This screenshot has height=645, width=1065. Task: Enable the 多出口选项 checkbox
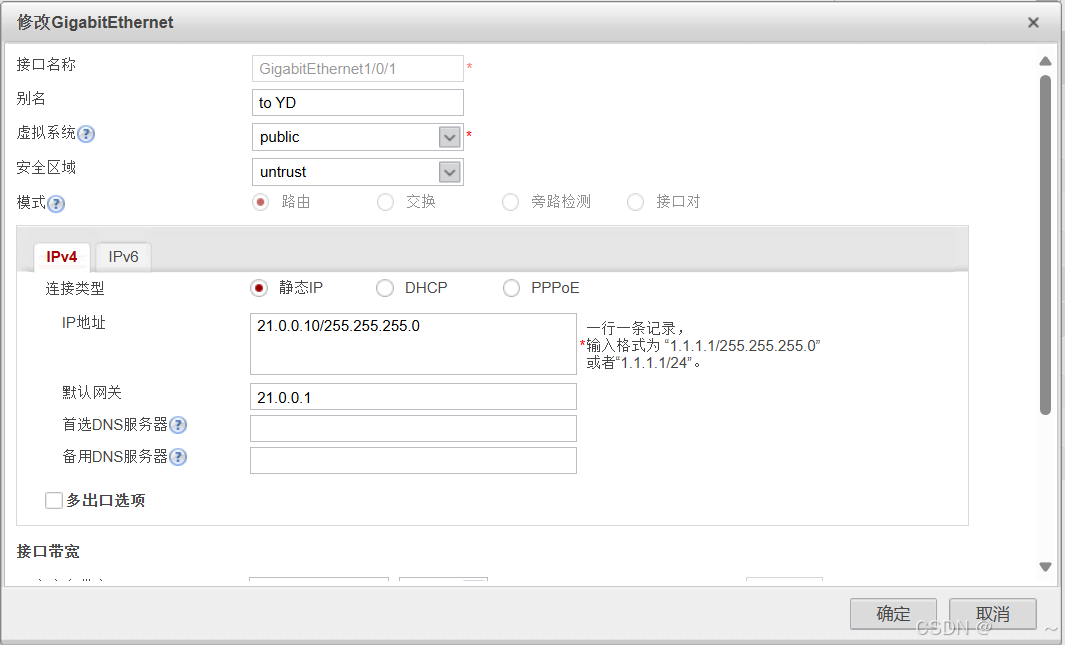54,500
